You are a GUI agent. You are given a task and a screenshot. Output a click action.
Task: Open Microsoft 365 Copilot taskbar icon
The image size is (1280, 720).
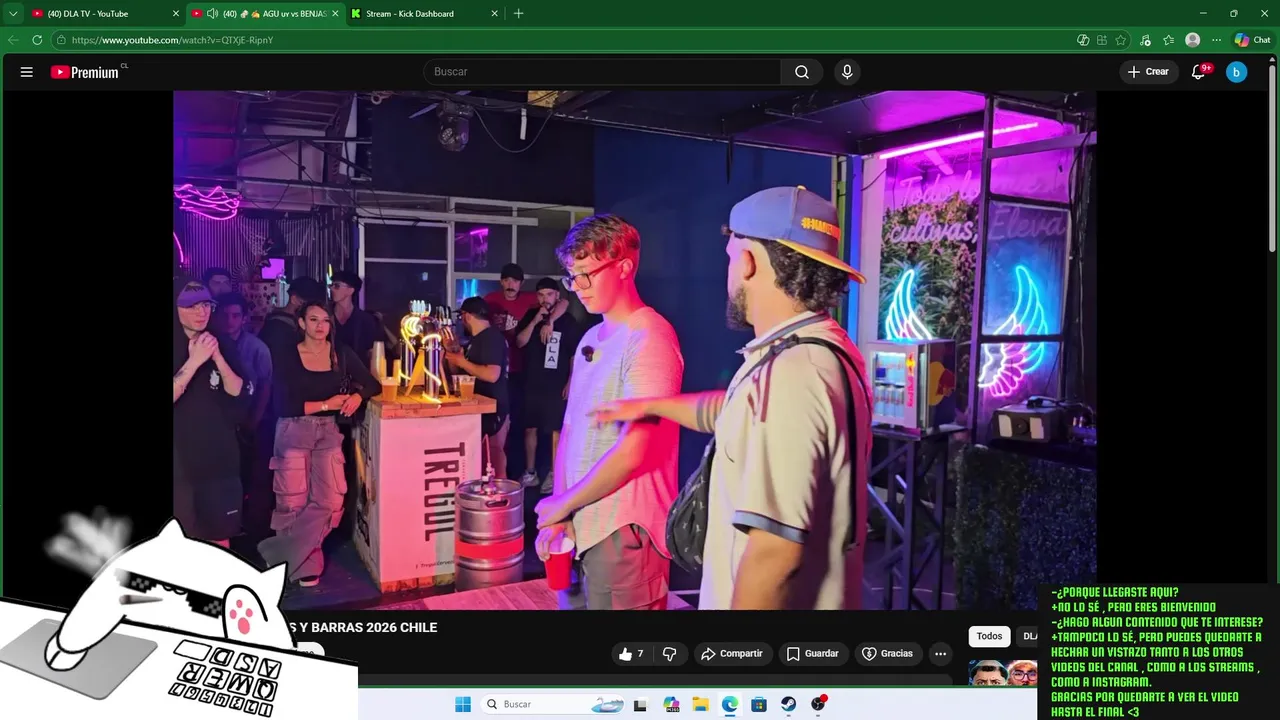pos(671,704)
